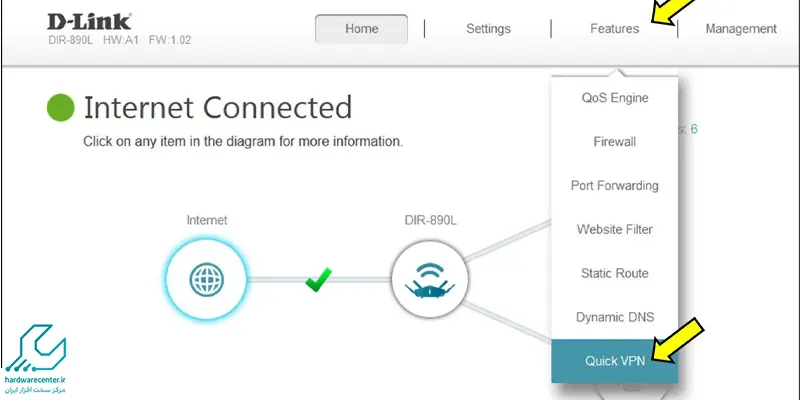This screenshot has width=800, height=400.
Task: Click the firmware version FW:1.02 text
Action: pos(170,40)
